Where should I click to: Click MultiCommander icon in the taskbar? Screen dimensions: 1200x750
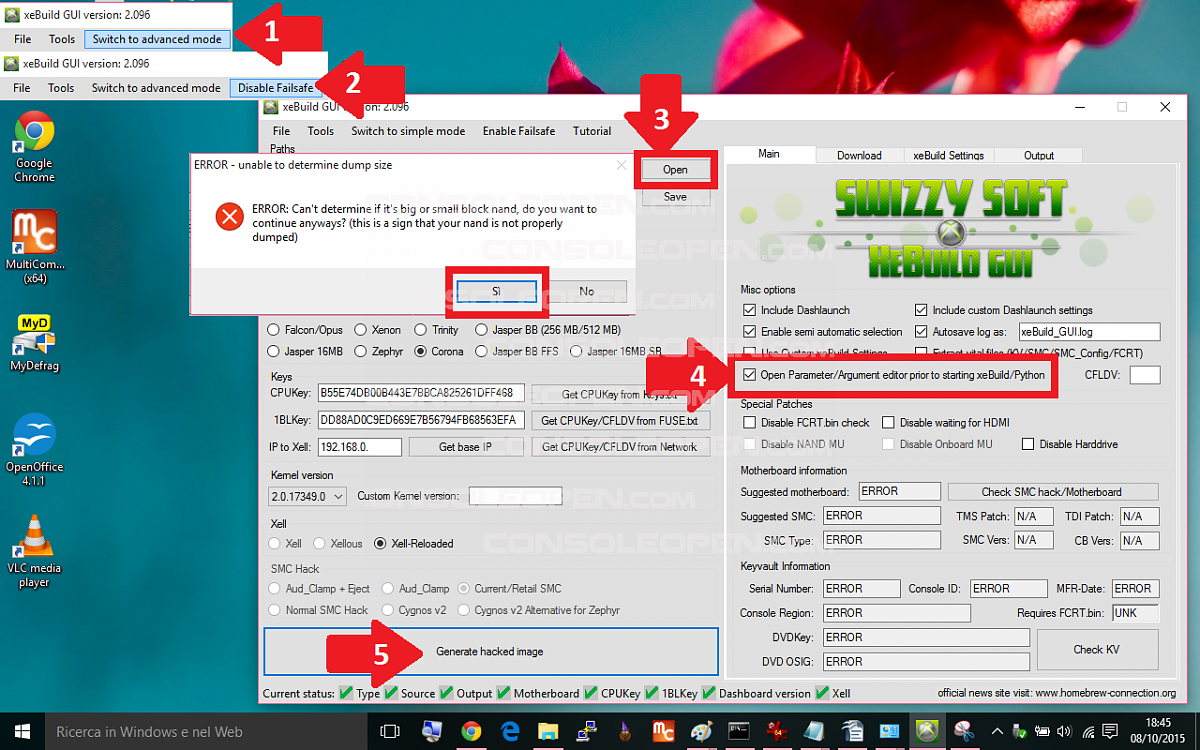(x=662, y=731)
